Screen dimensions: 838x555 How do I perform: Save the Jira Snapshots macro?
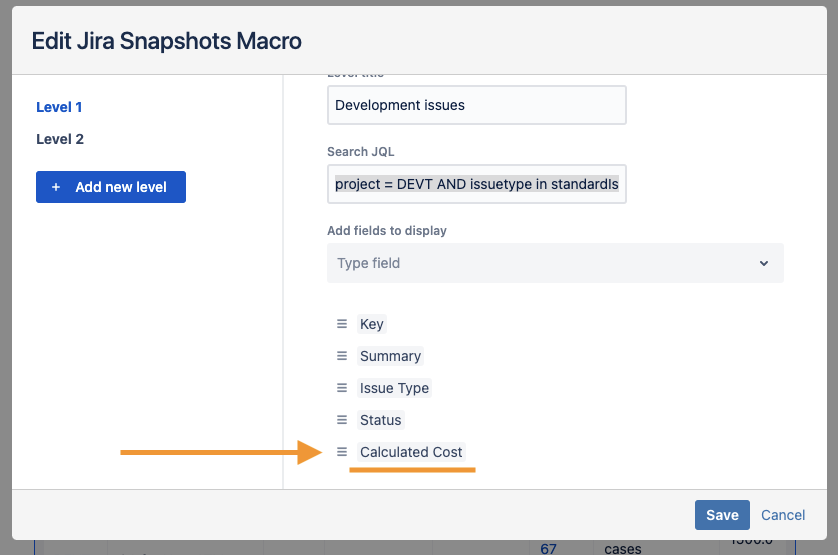pyautogui.click(x=722, y=515)
